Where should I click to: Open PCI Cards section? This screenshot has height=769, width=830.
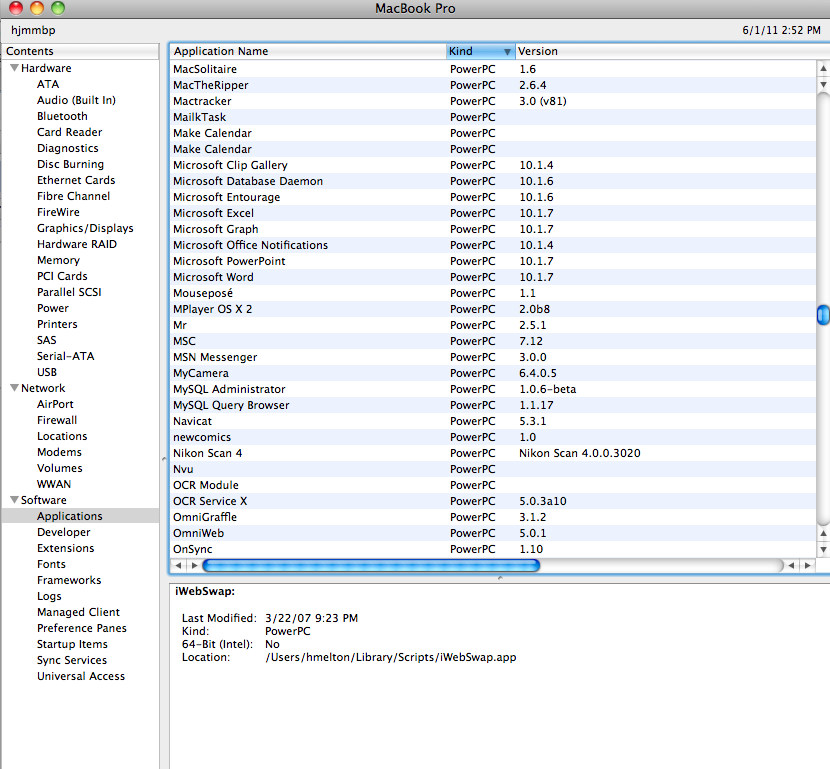pos(62,276)
